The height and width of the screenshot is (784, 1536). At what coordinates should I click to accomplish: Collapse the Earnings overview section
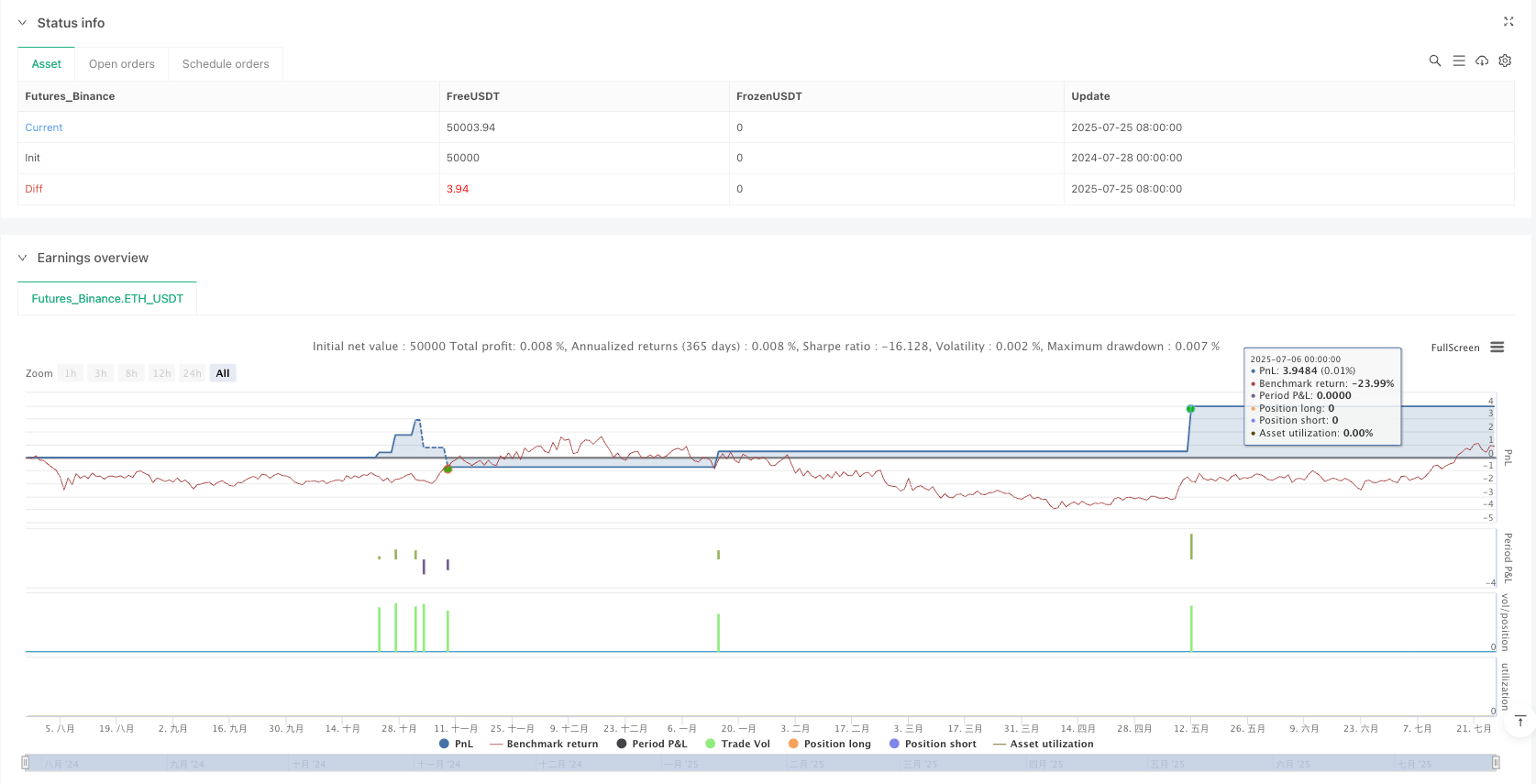(x=23, y=258)
